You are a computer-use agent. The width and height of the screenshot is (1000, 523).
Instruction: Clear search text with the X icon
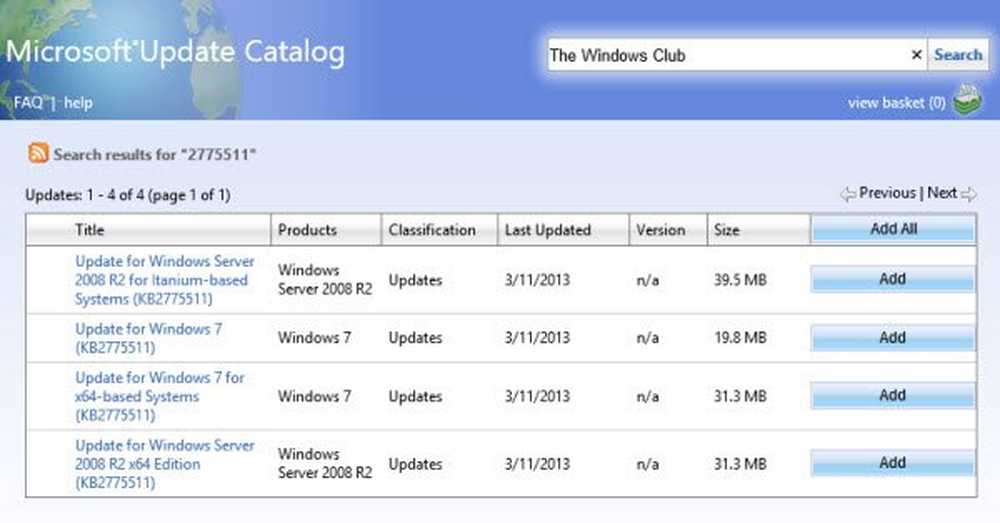tap(916, 56)
